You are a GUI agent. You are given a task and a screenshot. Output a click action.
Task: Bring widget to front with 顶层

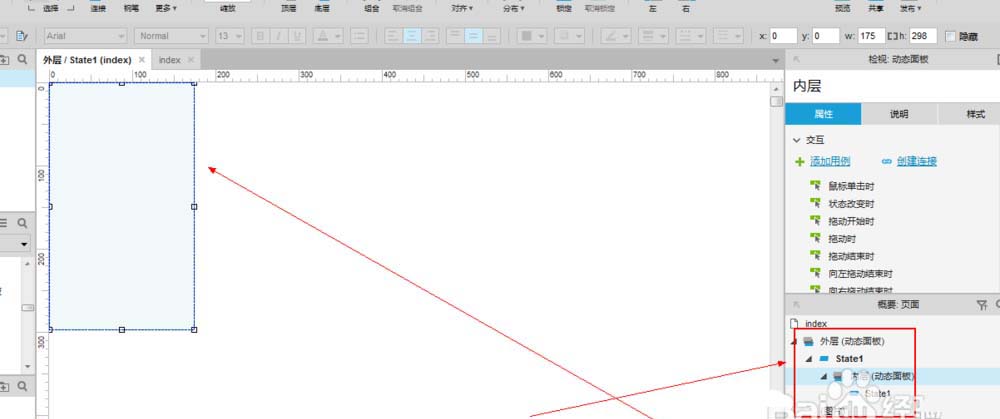click(289, 8)
